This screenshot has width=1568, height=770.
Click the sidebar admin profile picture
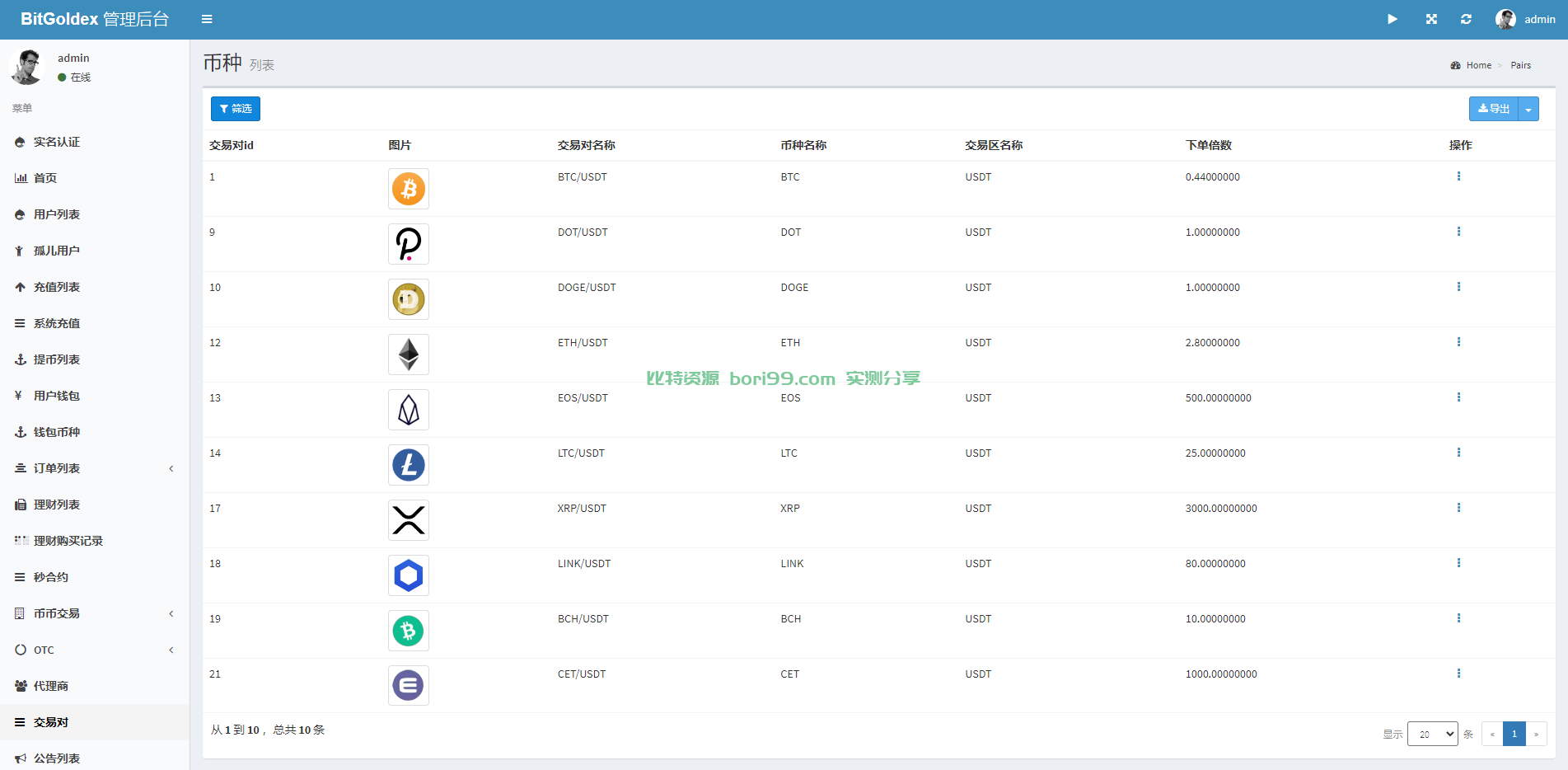[27, 67]
